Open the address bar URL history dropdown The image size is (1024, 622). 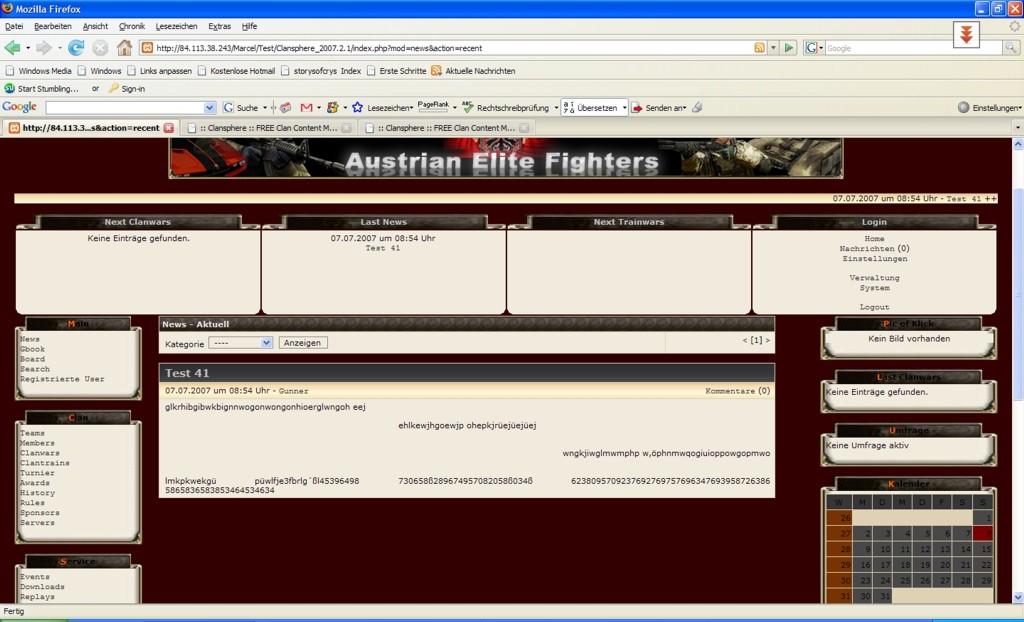point(773,48)
